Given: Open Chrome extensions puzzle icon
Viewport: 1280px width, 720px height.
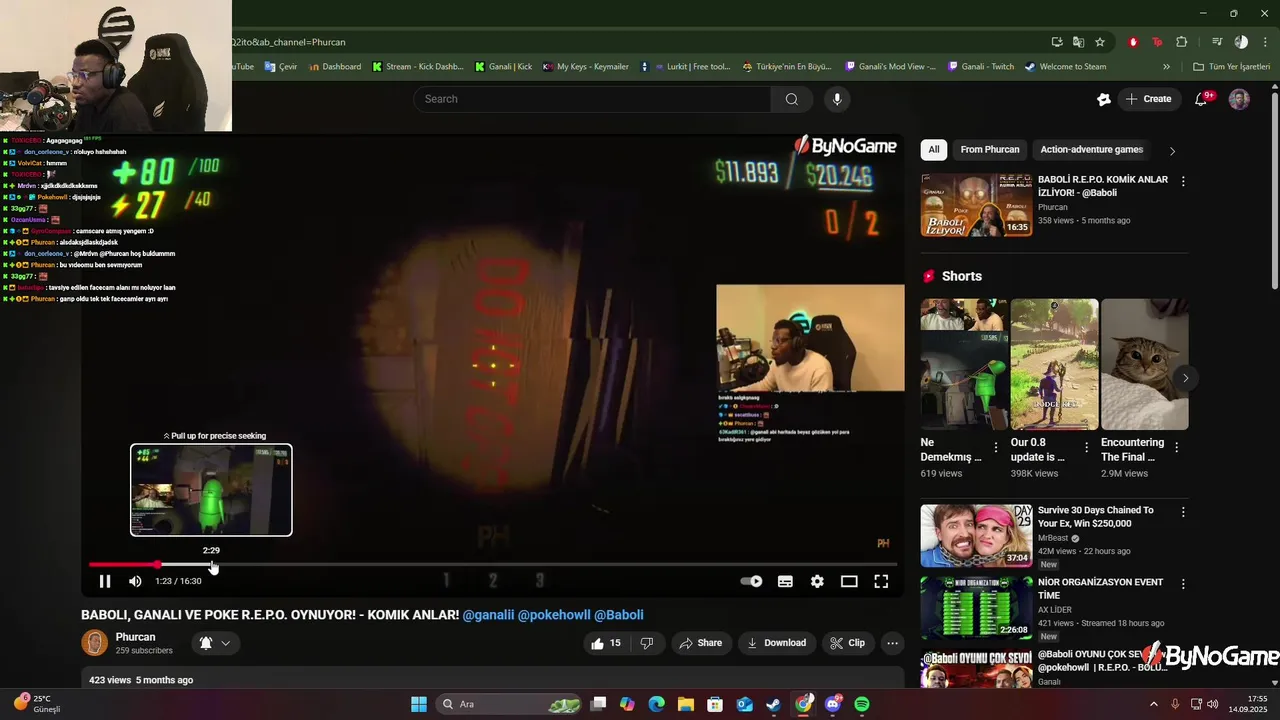Looking at the screenshot, I should tap(1181, 42).
